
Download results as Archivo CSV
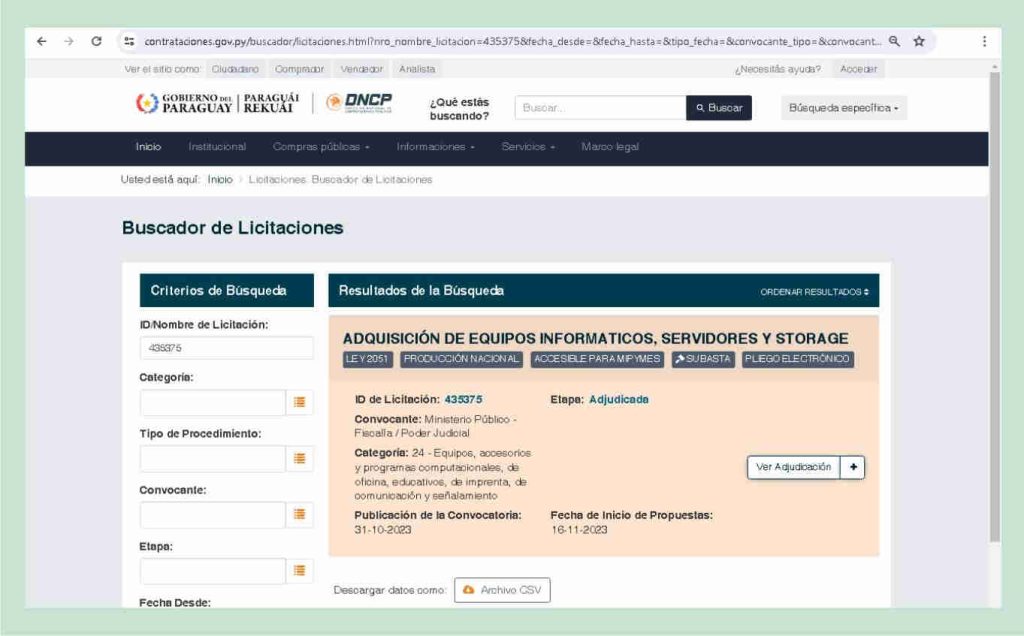(x=502, y=590)
